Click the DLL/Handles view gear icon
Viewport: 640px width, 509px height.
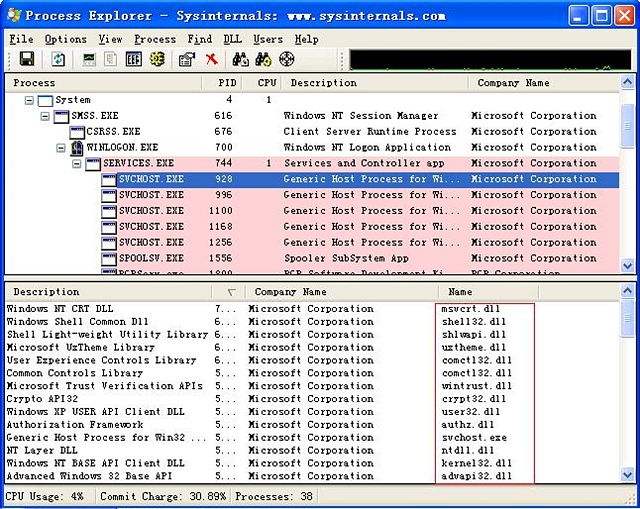157,60
